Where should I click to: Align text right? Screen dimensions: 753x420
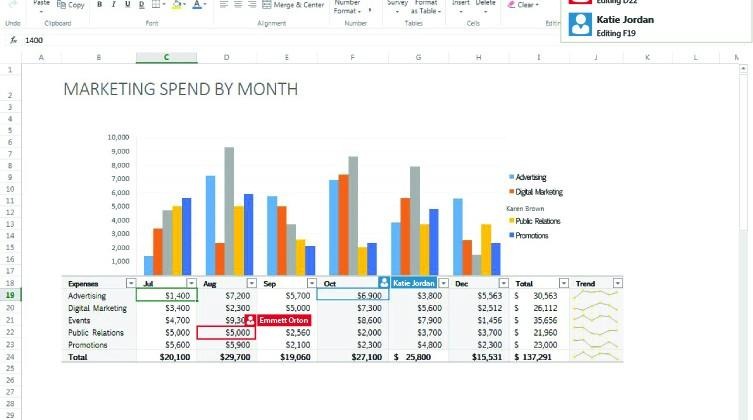pyautogui.click(x=252, y=4)
